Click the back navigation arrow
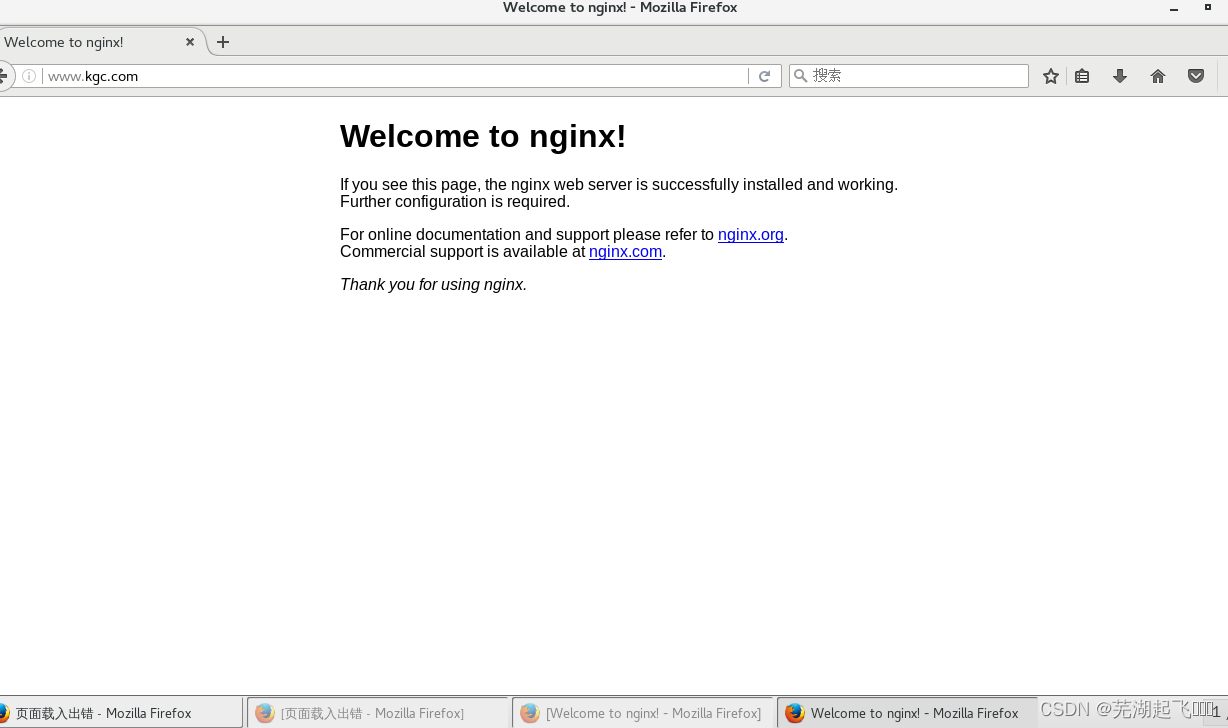Viewport: 1228px width, 728px height. (x=4, y=75)
